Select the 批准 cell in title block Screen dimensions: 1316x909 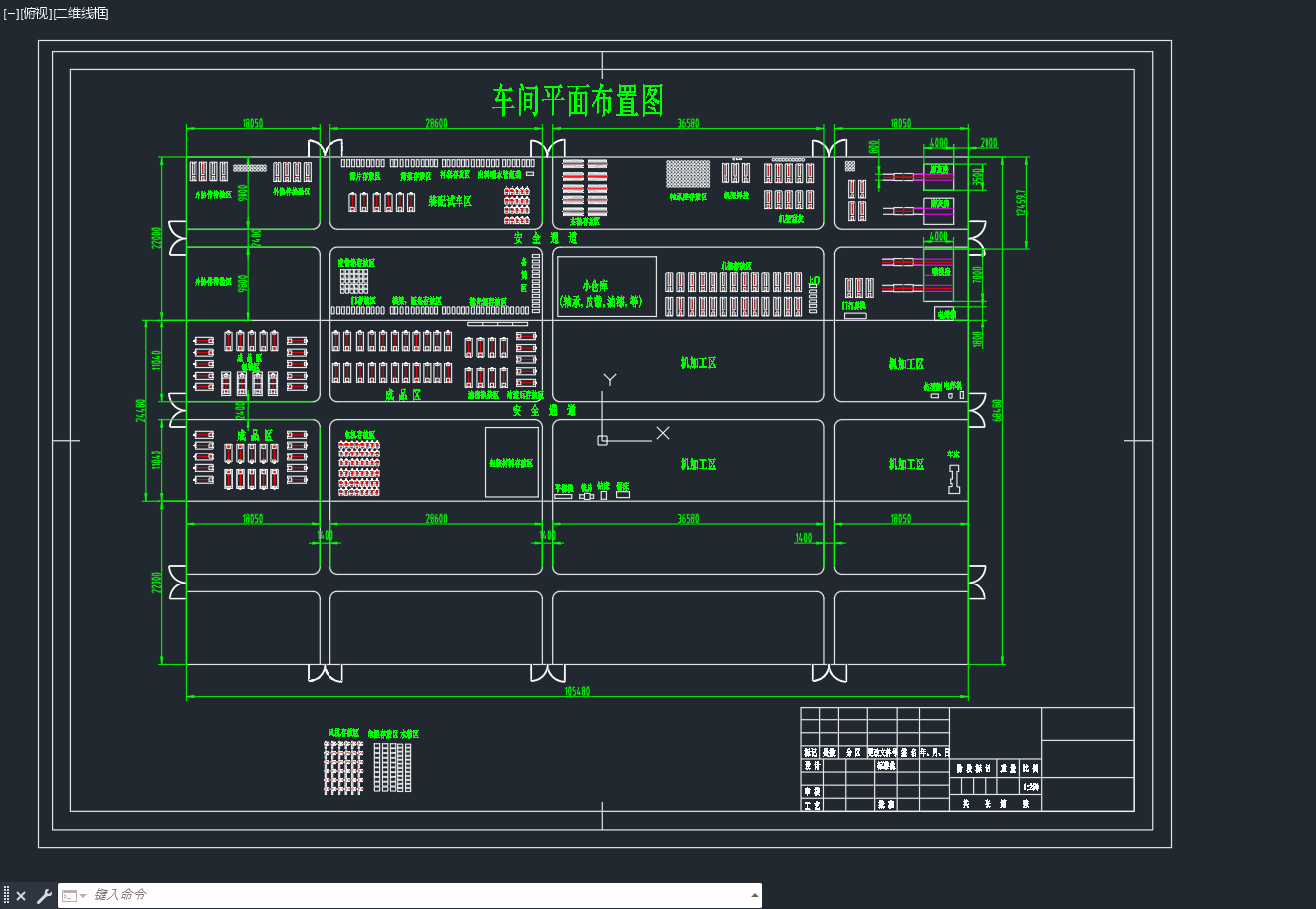pos(886,805)
